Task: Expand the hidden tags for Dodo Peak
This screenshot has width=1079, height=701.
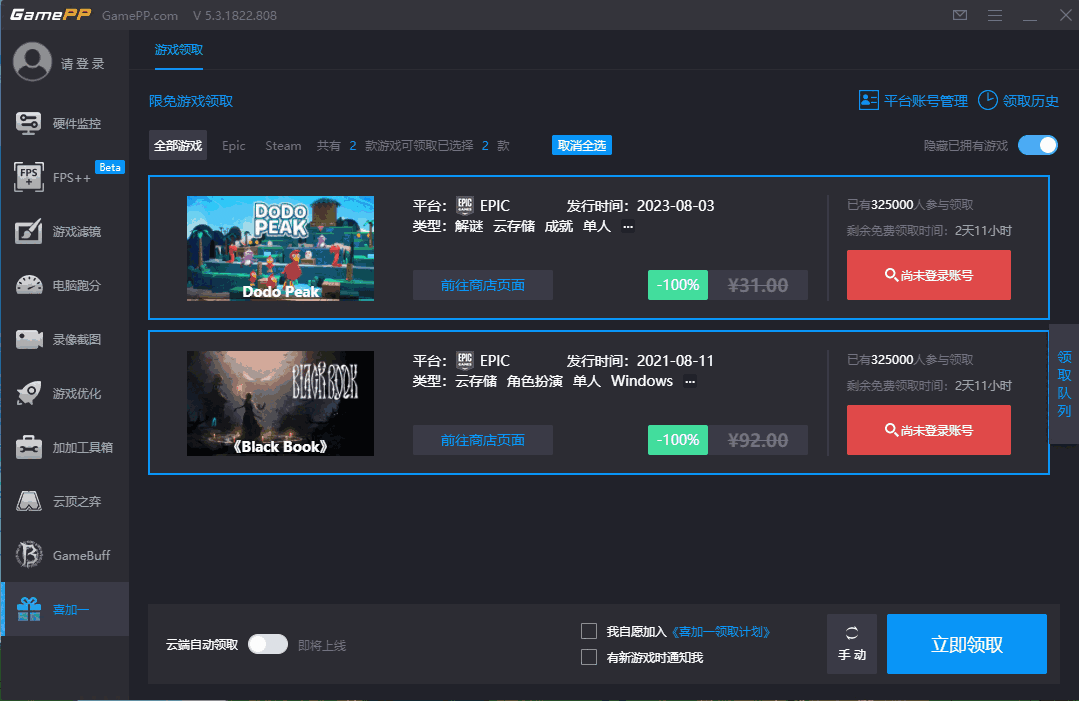Action: pos(627,225)
